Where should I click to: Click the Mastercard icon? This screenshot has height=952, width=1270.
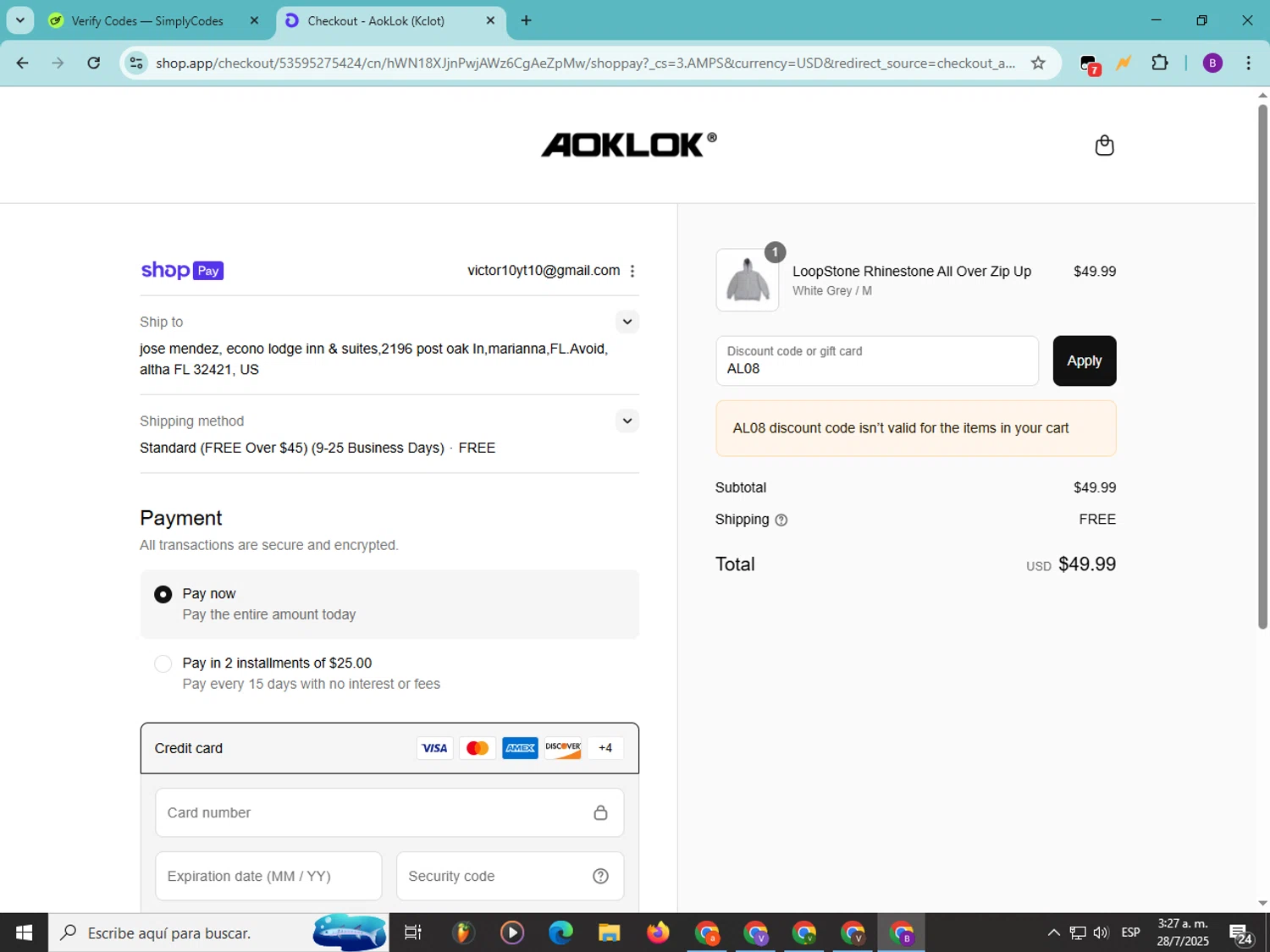click(478, 748)
